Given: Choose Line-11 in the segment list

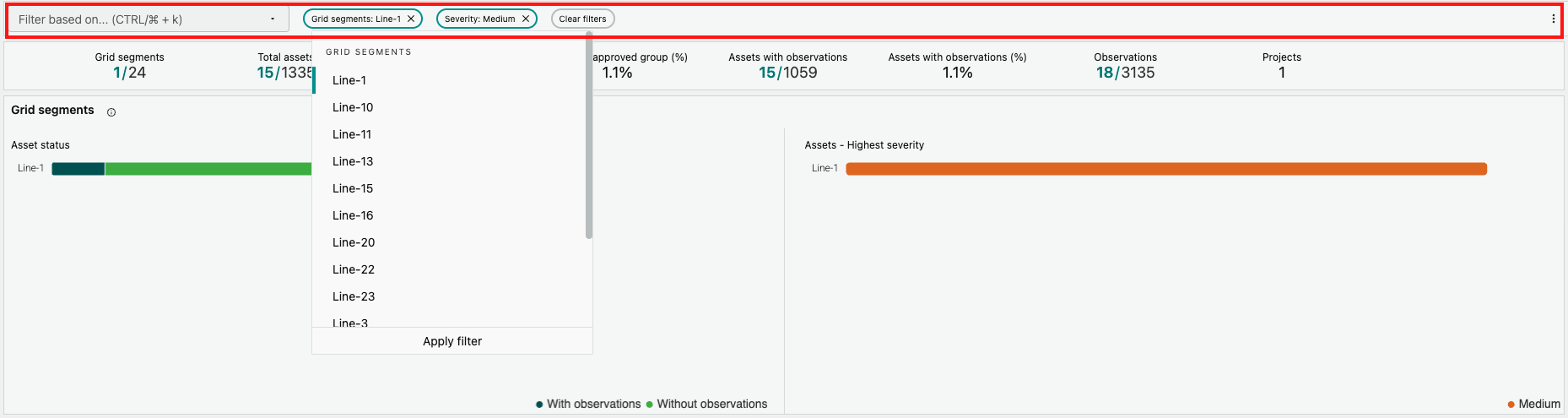Looking at the screenshot, I should click(x=352, y=134).
